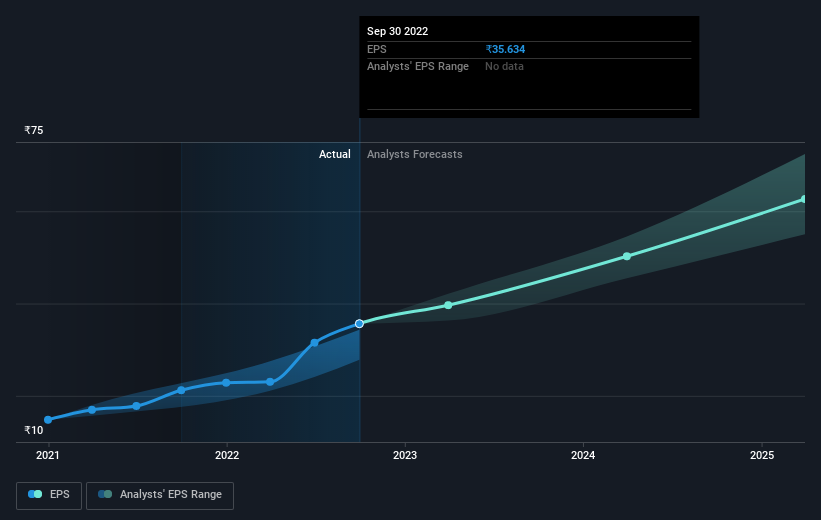Toggle the Analysts' EPS Range legend
Image resolution: width=821 pixels, height=520 pixels.
[x=160, y=495]
